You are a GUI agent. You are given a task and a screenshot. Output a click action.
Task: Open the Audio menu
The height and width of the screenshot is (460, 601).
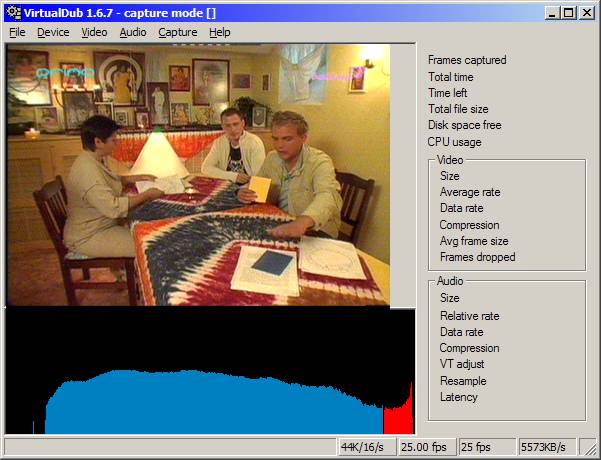point(132,32)
